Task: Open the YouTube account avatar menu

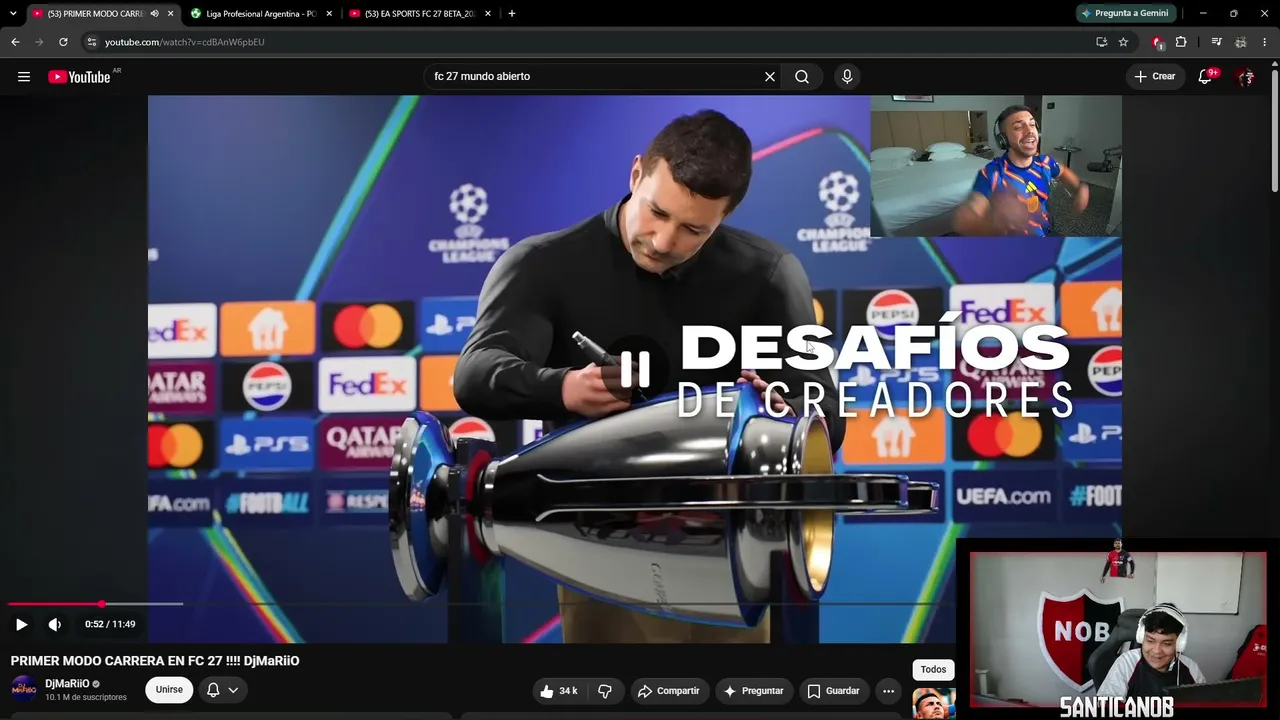Action: (1246, 77)
